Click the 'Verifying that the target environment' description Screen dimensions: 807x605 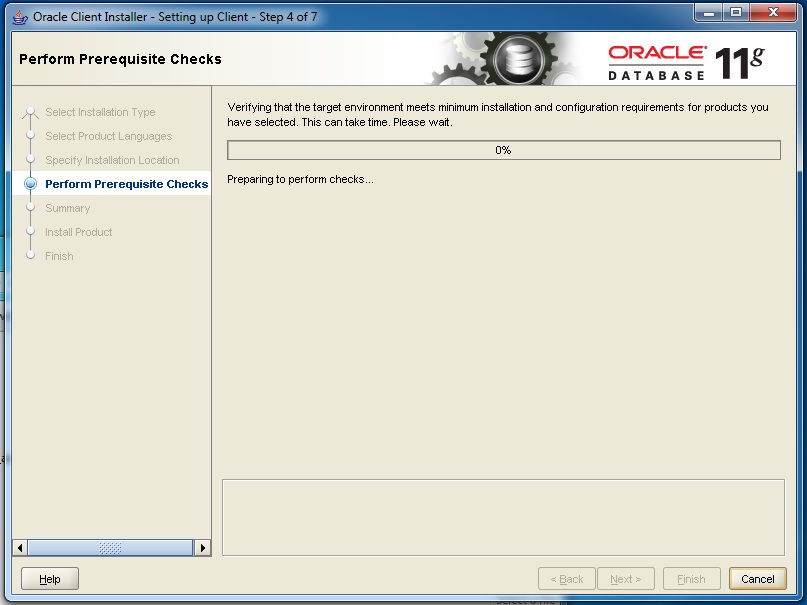pyautogui.click(x=498, y=115)
